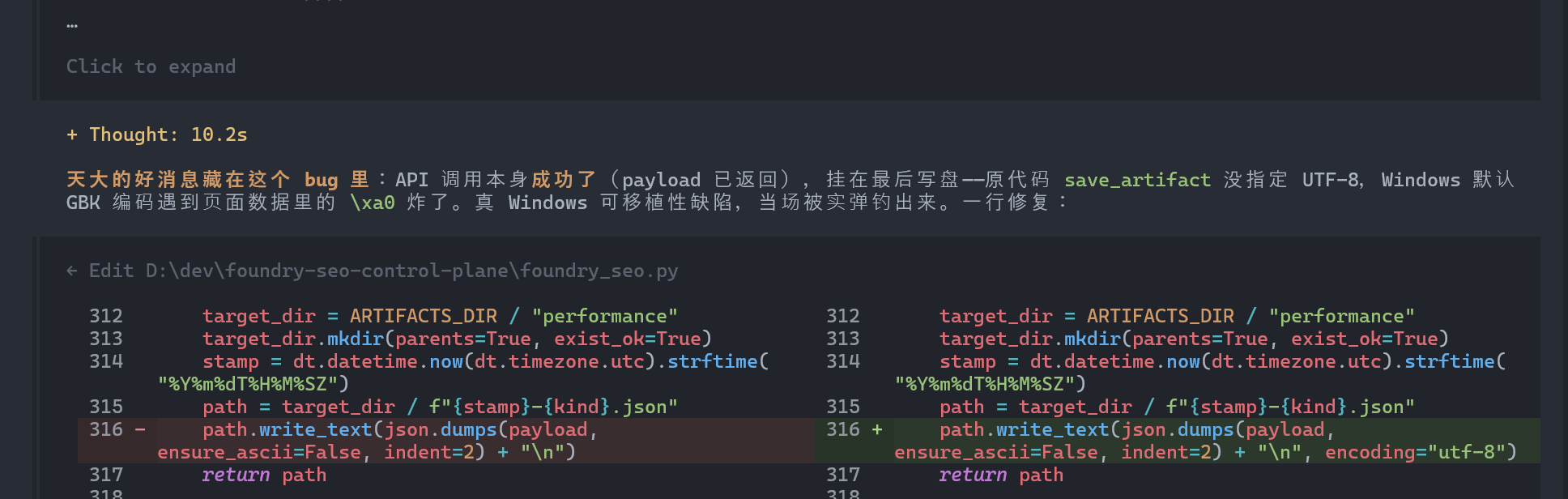Open the foundry_seo.py edit file path
Image resolution: width=1568 pixels, height=499 pixels.
(x=412, y=271)
